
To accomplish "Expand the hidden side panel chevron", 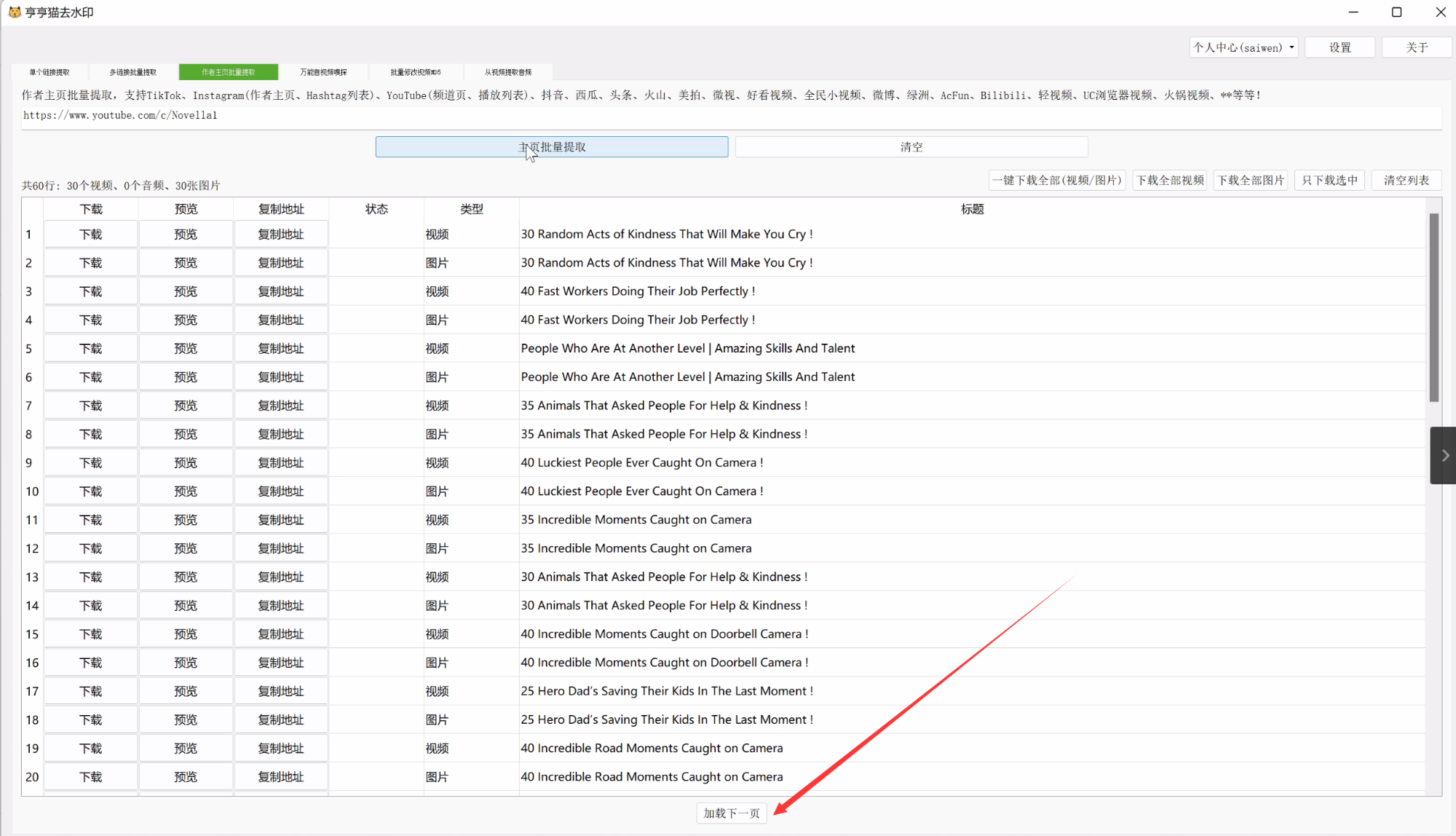I will pyautogui.click(x=1444, y=455).
